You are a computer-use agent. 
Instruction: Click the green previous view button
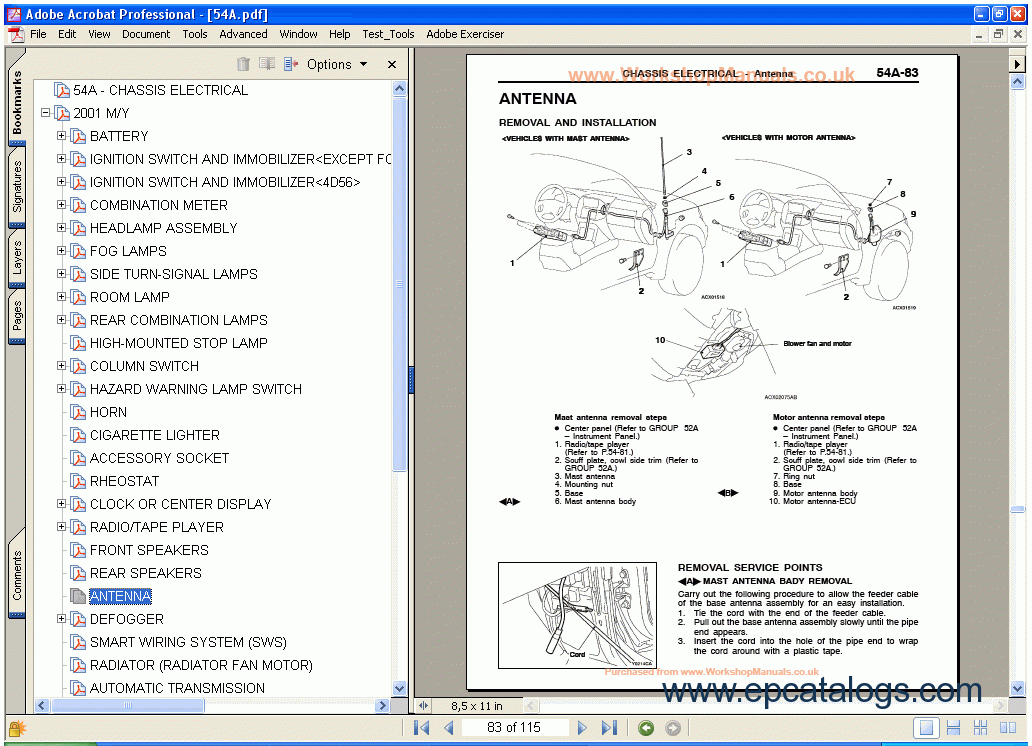click(646, 728)
